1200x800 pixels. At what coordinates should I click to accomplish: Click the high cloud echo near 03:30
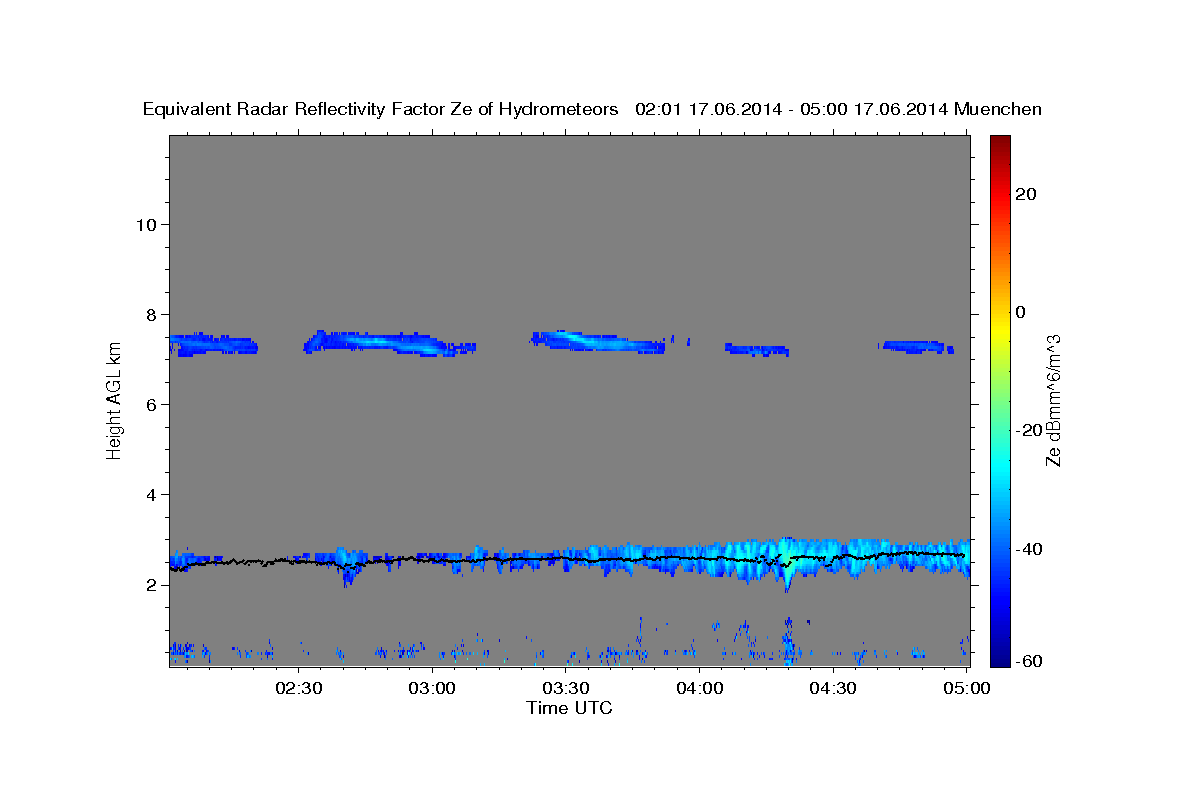(598, 341)
